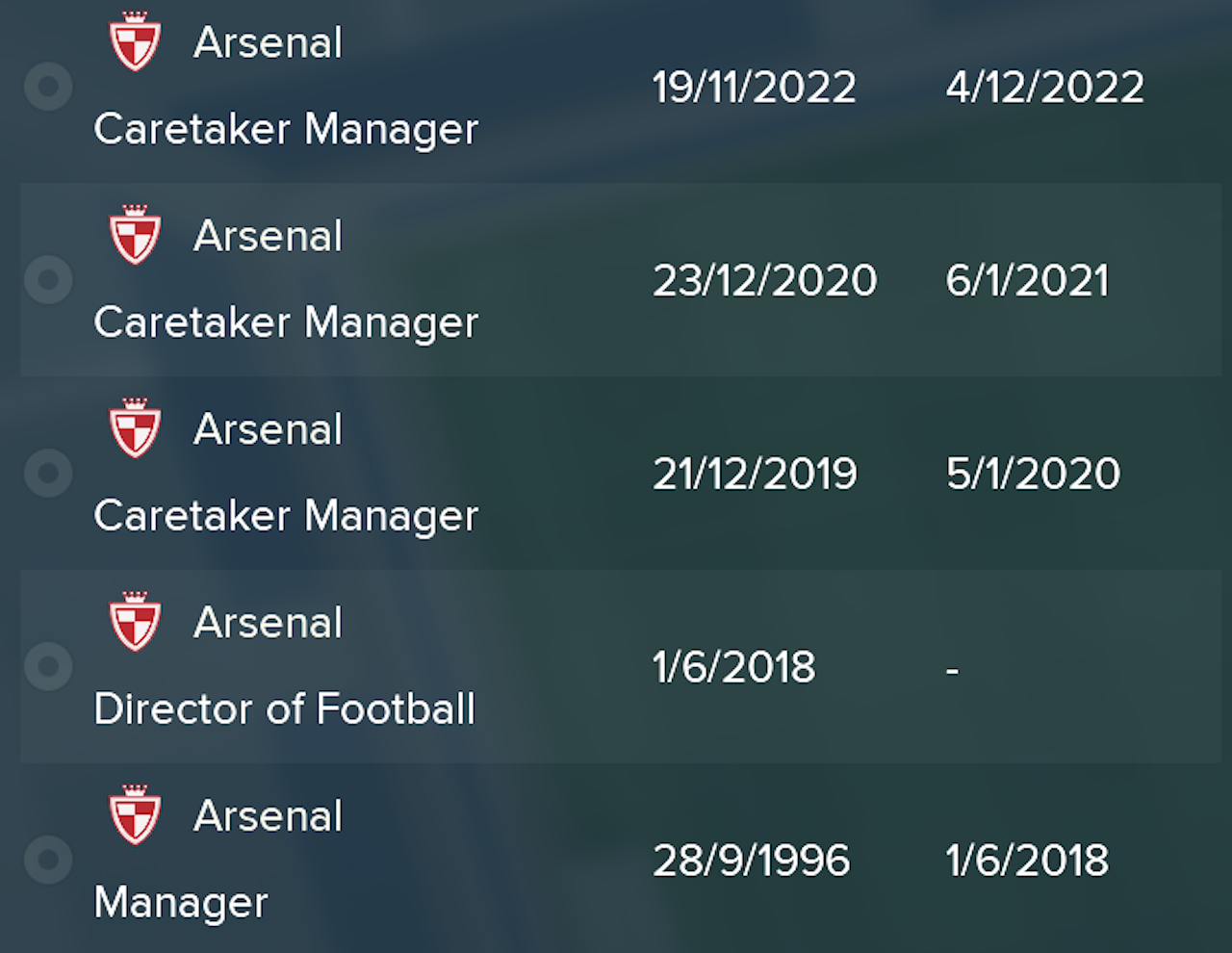This screenshot has height=953, width=1232.
Task: Open Arsenal link in Director of Football row
Action: coord(268,624)
